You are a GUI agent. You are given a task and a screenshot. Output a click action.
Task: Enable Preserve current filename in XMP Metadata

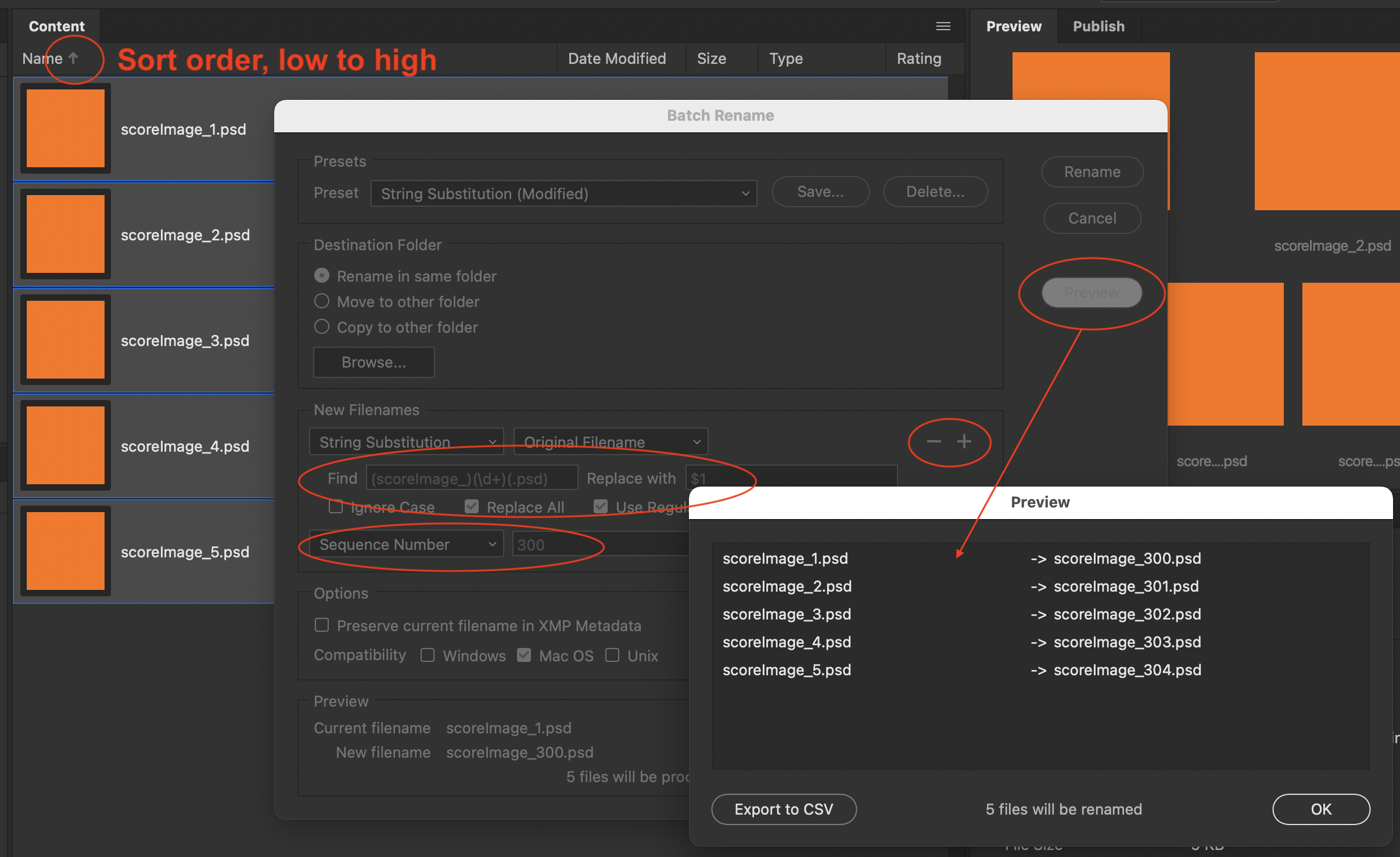(x=322, y=625)
